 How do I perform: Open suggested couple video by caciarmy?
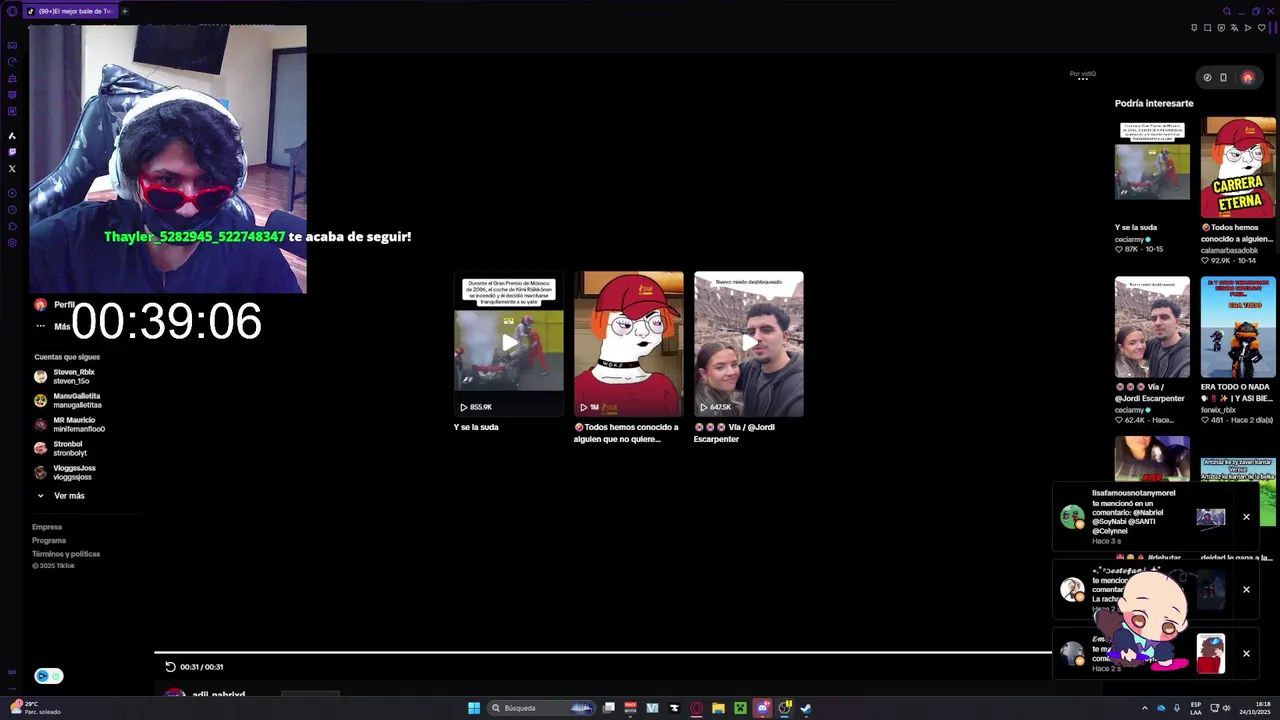pos(1152,327)
